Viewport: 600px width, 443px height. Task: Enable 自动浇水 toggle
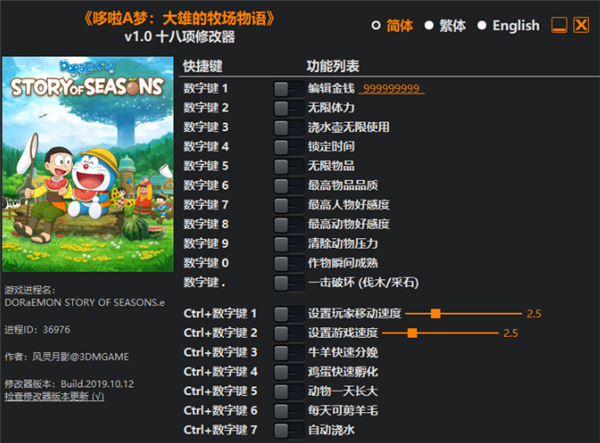click(x=289, y=430)
